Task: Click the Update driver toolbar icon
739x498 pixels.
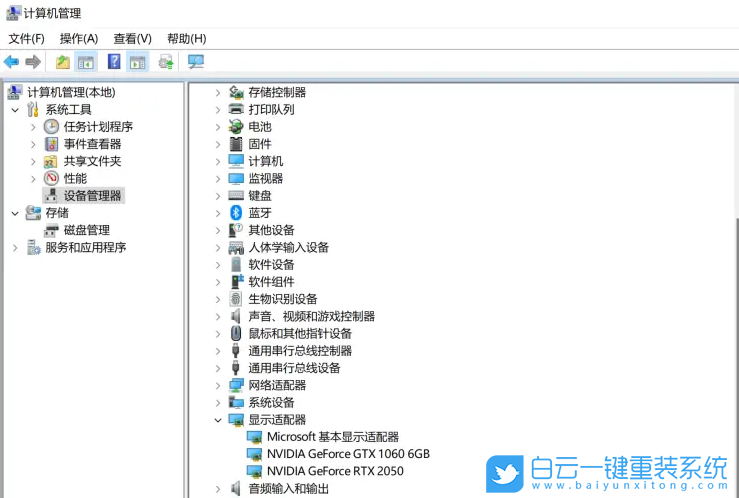Action: [x=166, y=62]
